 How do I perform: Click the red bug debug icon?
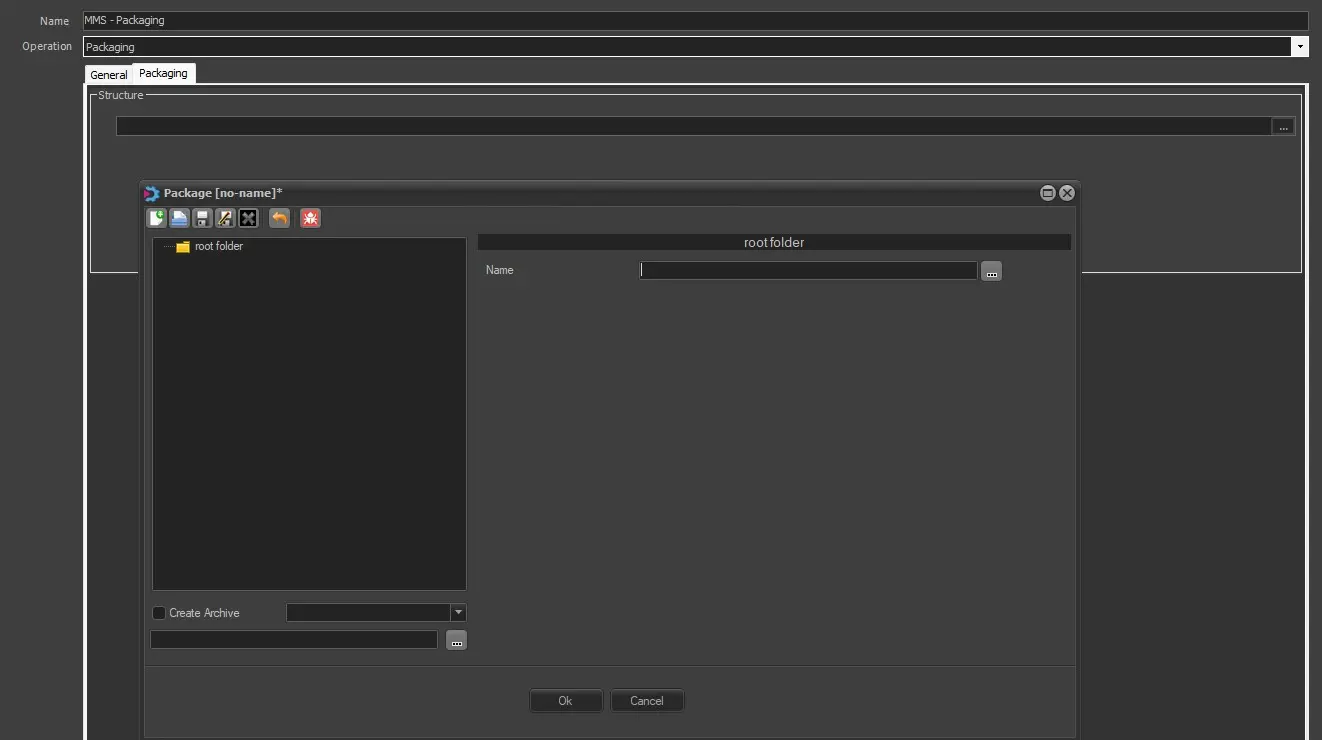click(310, 218)
